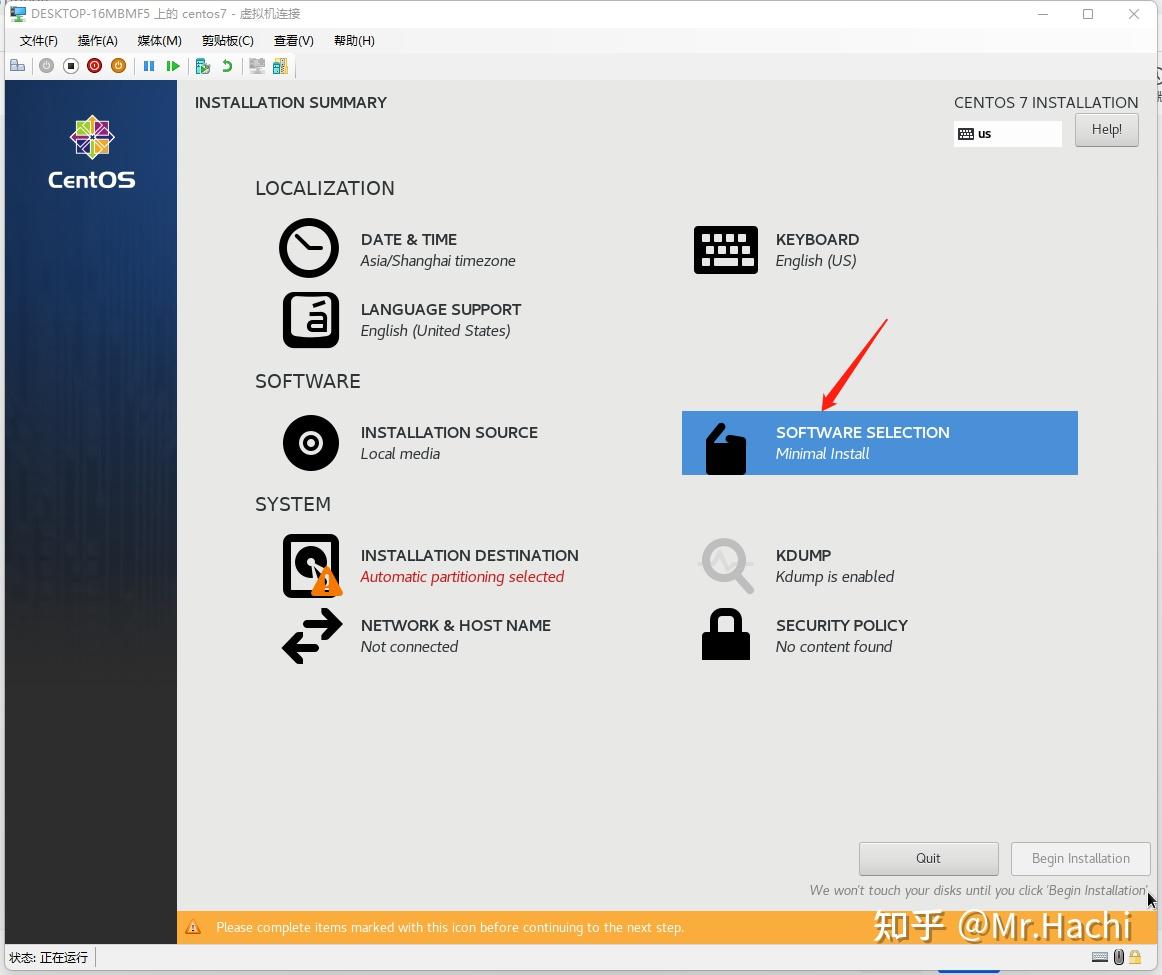Open the 文件(F) menu

pos(39,41)
